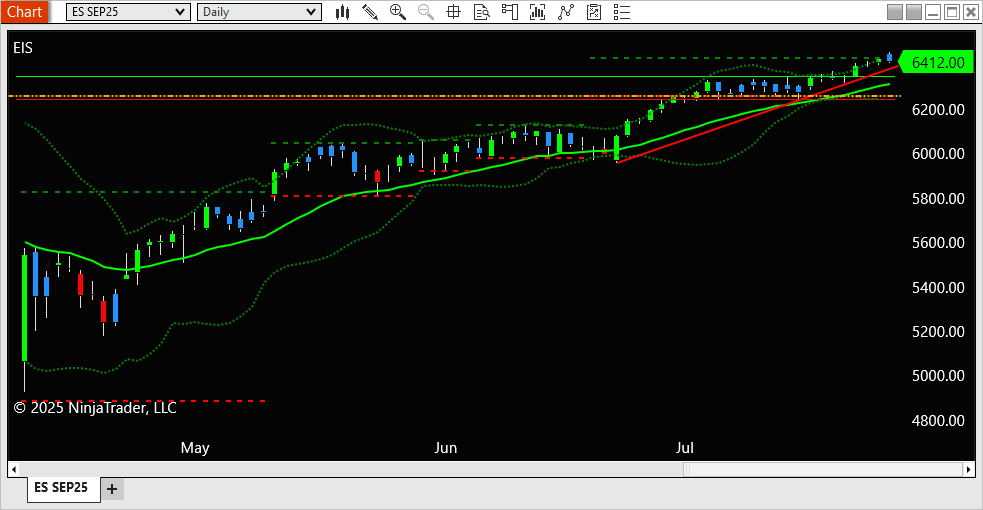
Task: Open the Daily interval dropdown
Action: click(260, 12)
